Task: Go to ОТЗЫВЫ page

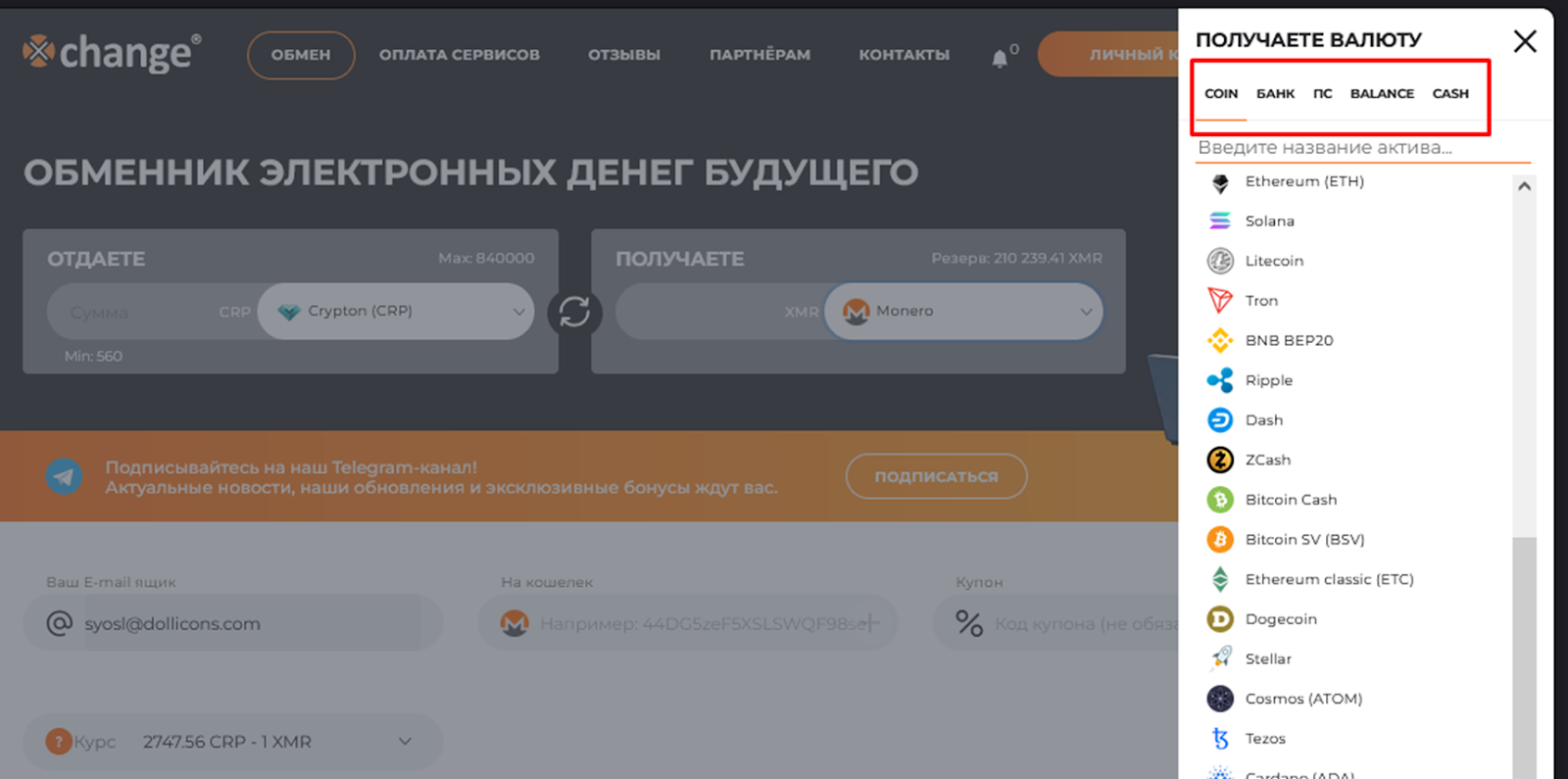Action: [x=624, y=55]
